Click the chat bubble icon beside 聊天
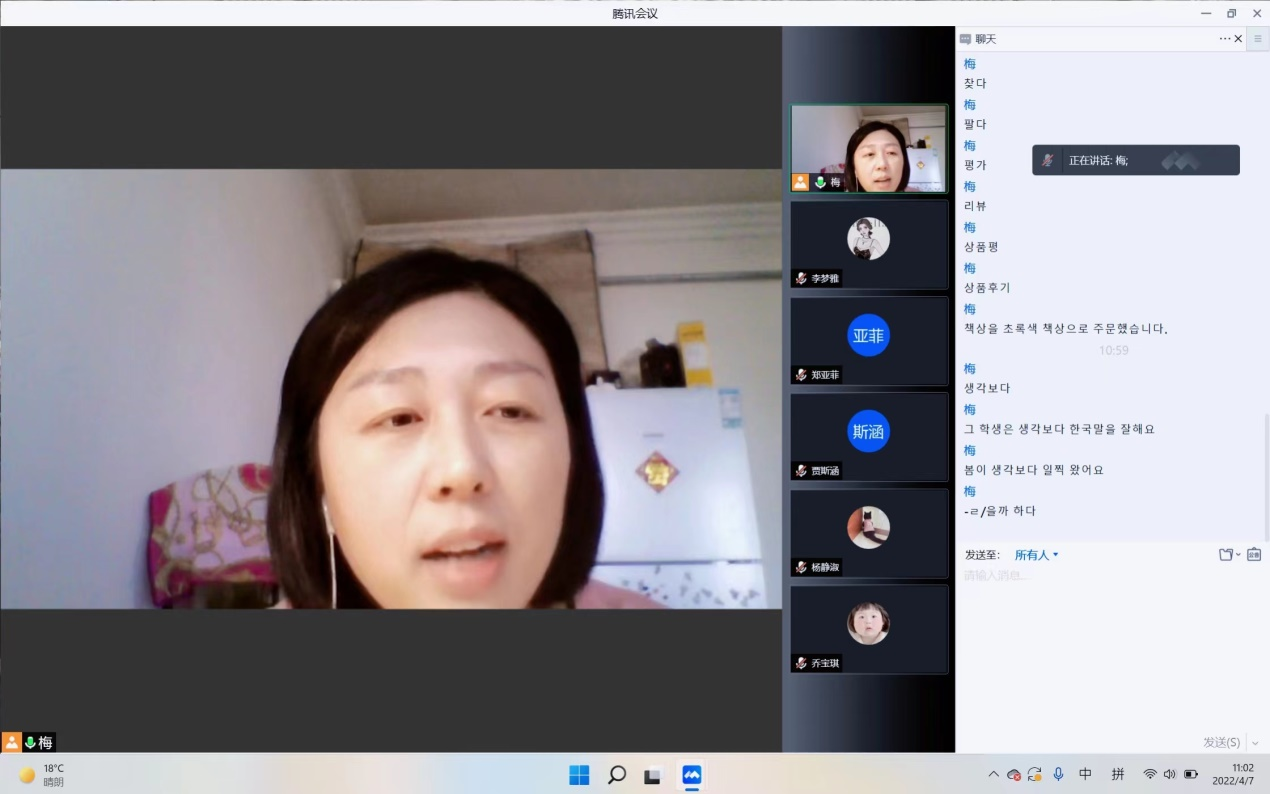Screen dimensions: 1270x794 965,39
